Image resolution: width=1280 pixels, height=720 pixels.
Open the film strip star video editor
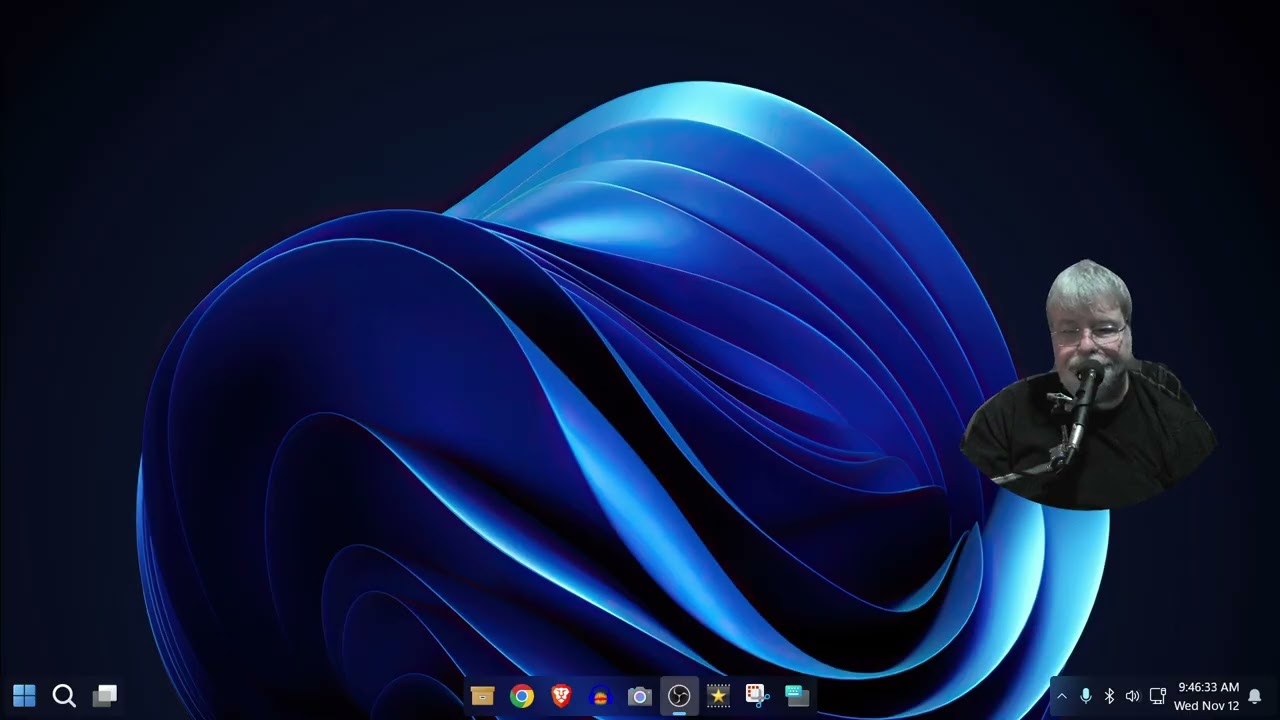(718, 696)
